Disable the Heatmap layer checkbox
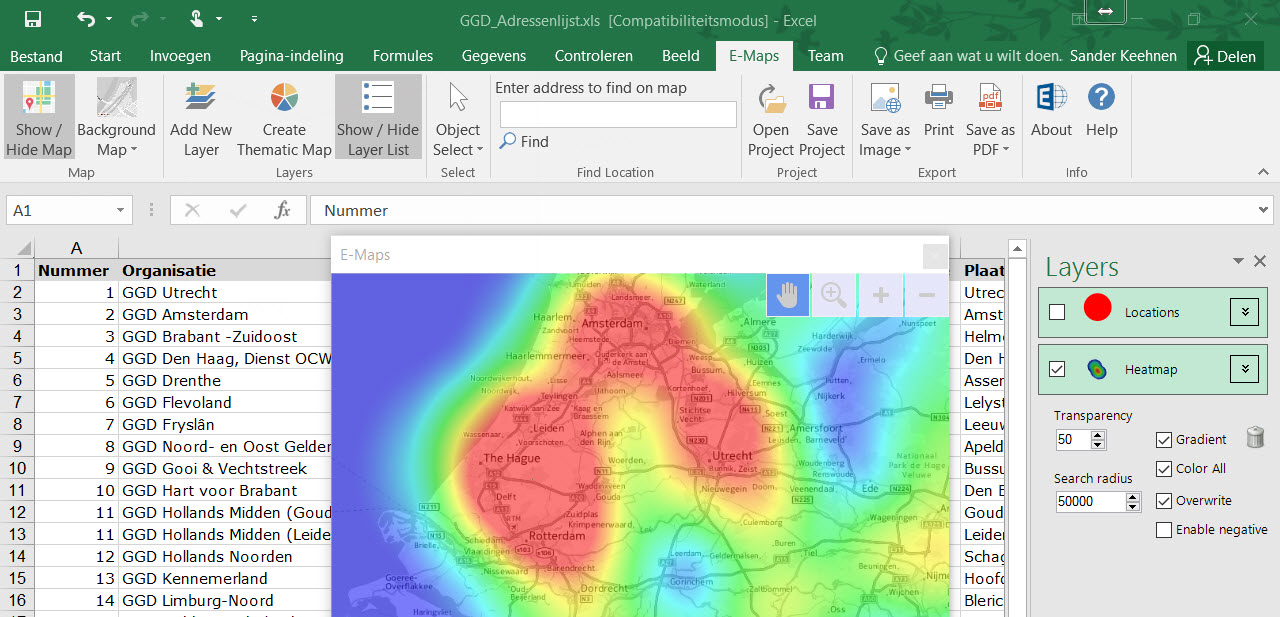 coord(1056,368)
